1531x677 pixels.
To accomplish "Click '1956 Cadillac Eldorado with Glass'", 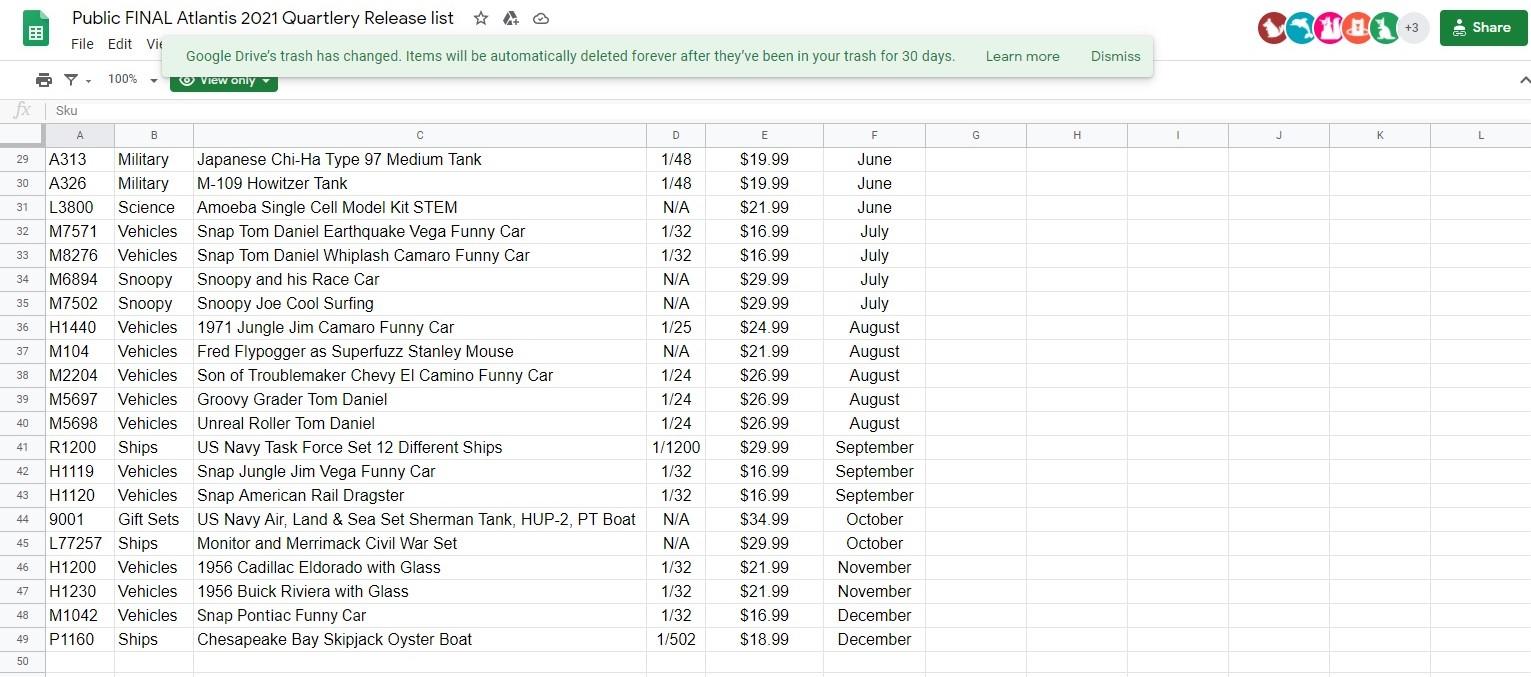I will [x=420, y=568].
